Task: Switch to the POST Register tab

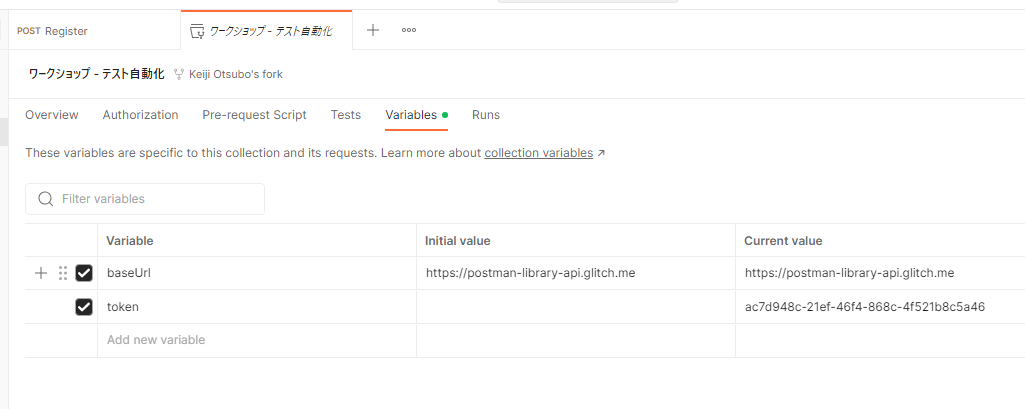Action: pyautogui.click(x=95, y=31)
